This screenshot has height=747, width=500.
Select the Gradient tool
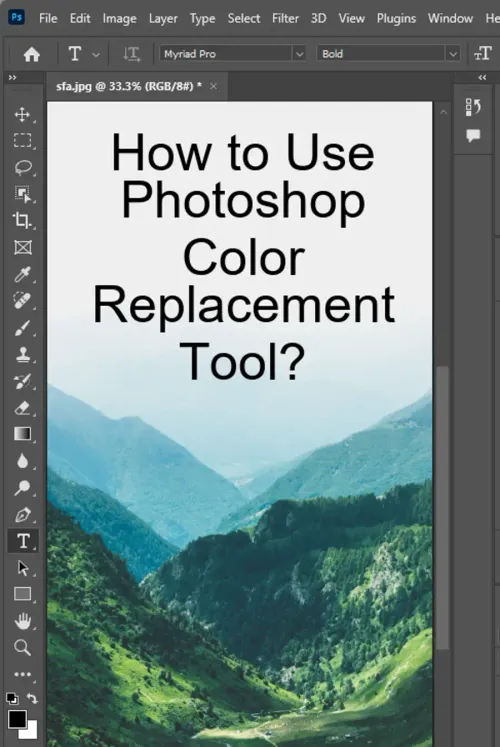click(x=22, y=434)
